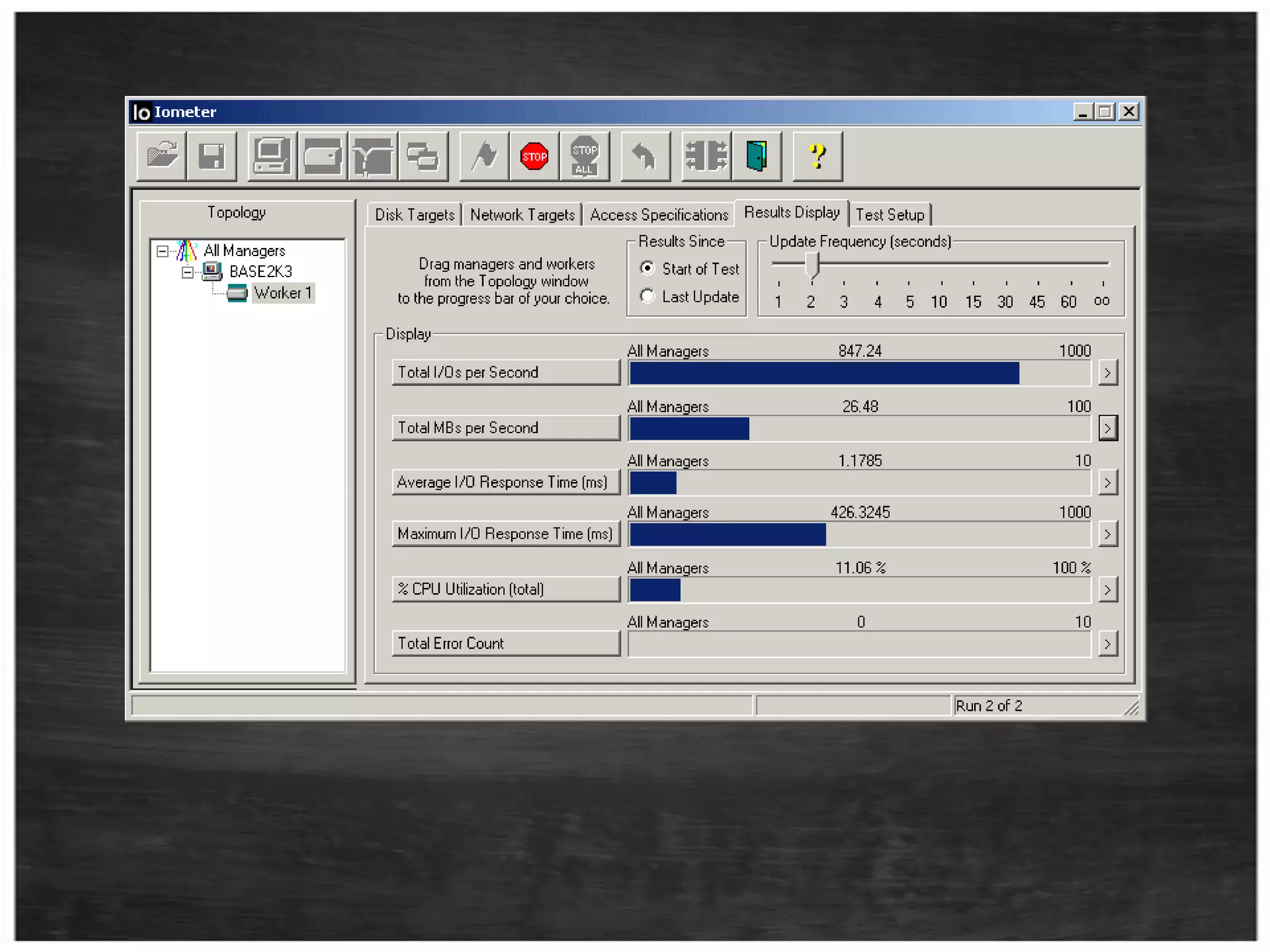
Task: Click the Start Tests green flag icon
Action: pyautogui.click(x=484, y=156)
